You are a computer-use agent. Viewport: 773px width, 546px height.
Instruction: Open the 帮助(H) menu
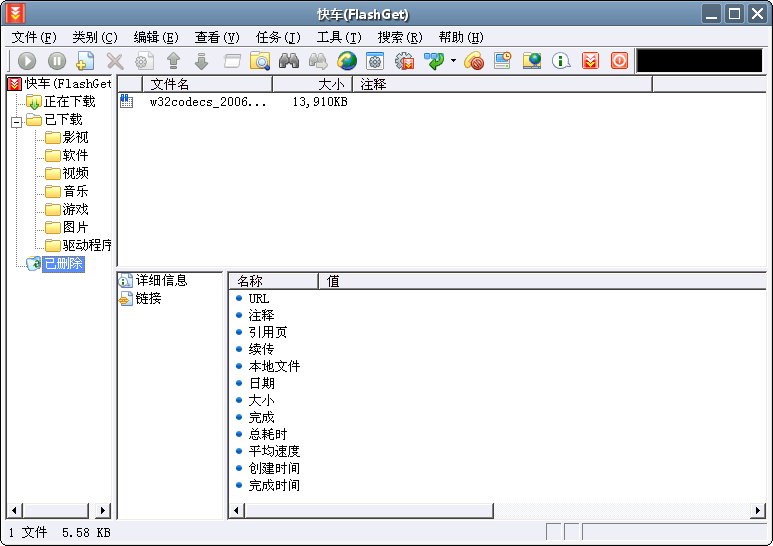point(461,37)
